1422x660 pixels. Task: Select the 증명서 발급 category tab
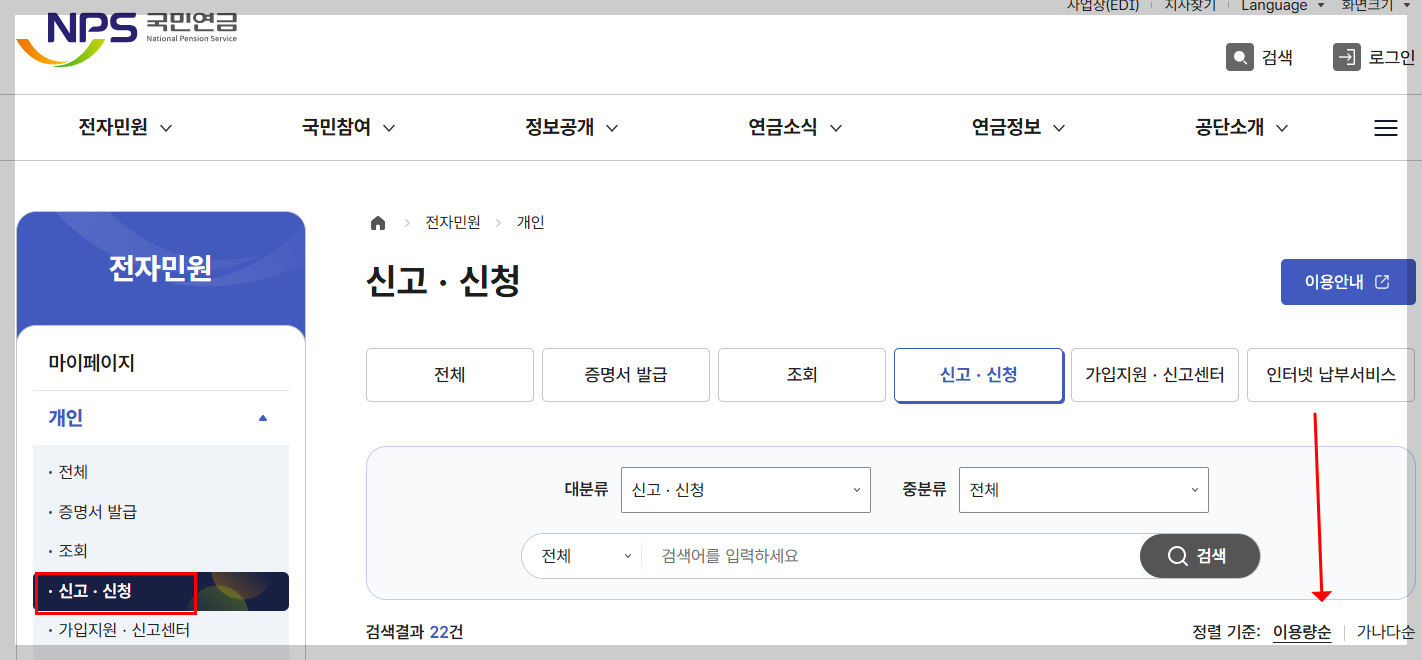pyautogui.click(x=626, y=375)
